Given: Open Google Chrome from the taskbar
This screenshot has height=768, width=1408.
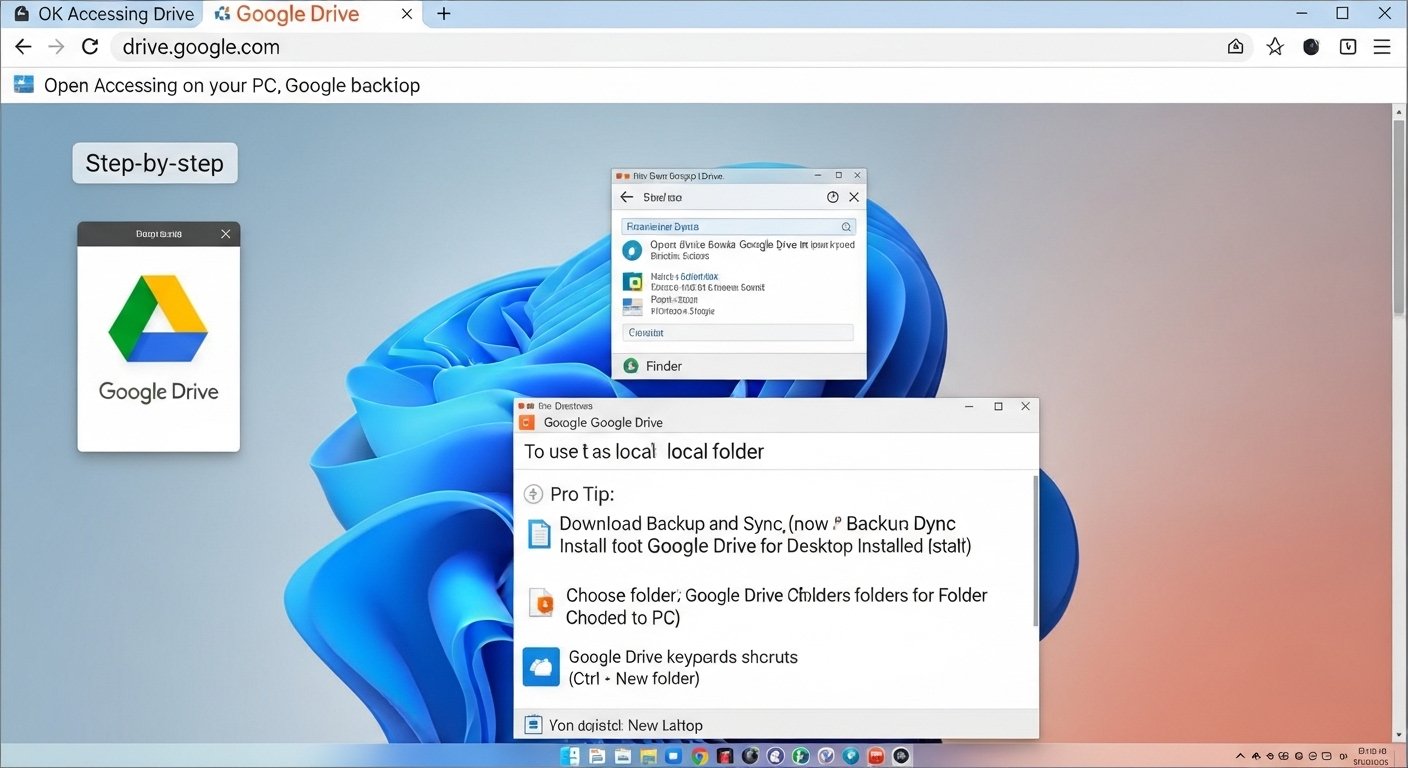Looking at the screenshot, I should click(x=699, y=756).
